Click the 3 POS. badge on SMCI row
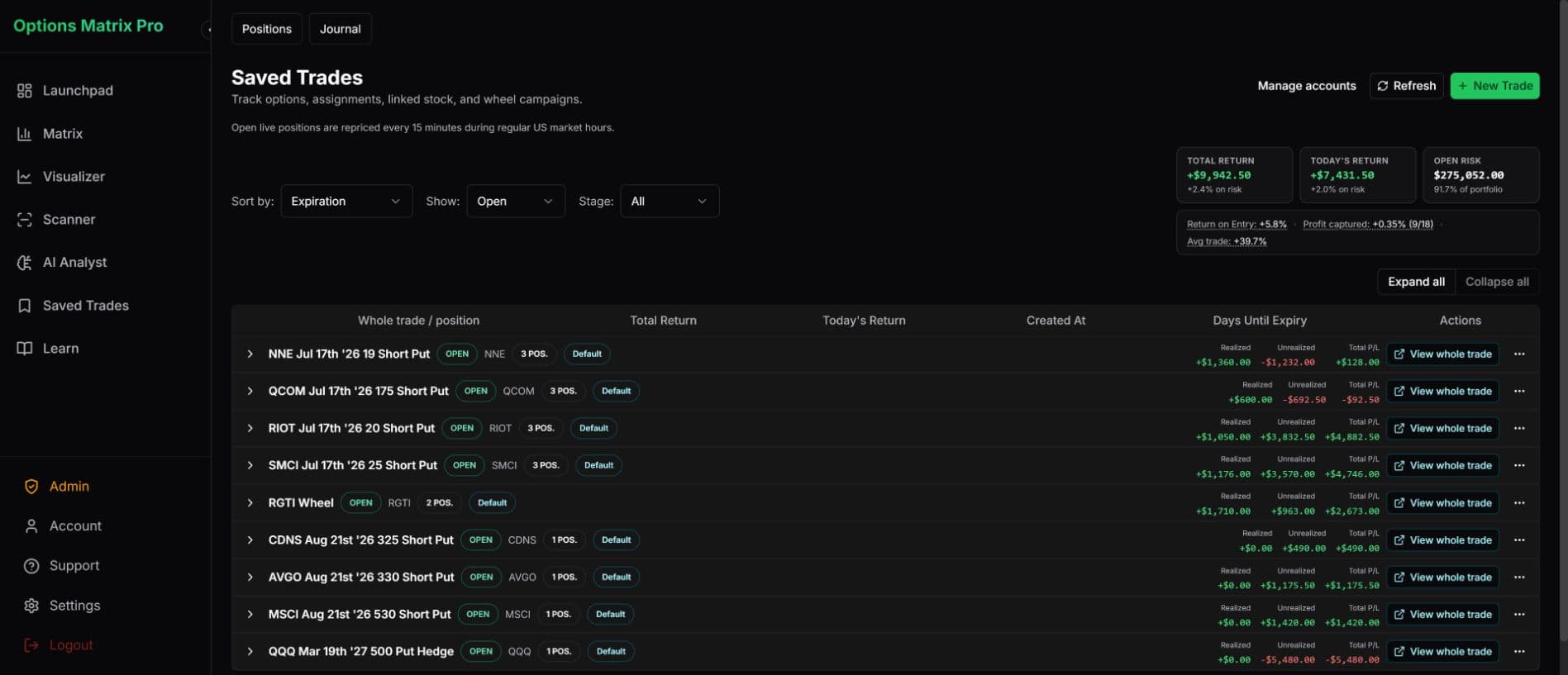This screenshot has height=675, width=1568. 546,465
